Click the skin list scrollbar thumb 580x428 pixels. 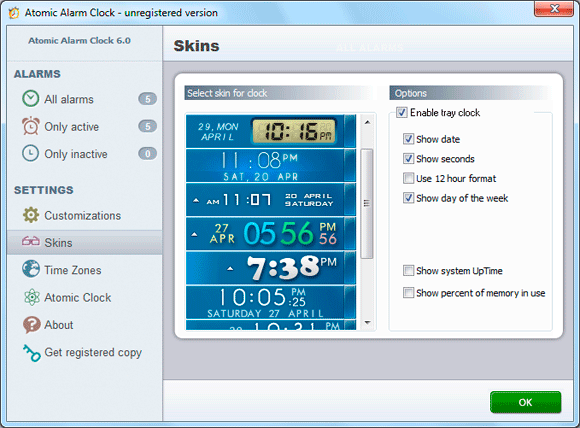(x=367, y=203)
